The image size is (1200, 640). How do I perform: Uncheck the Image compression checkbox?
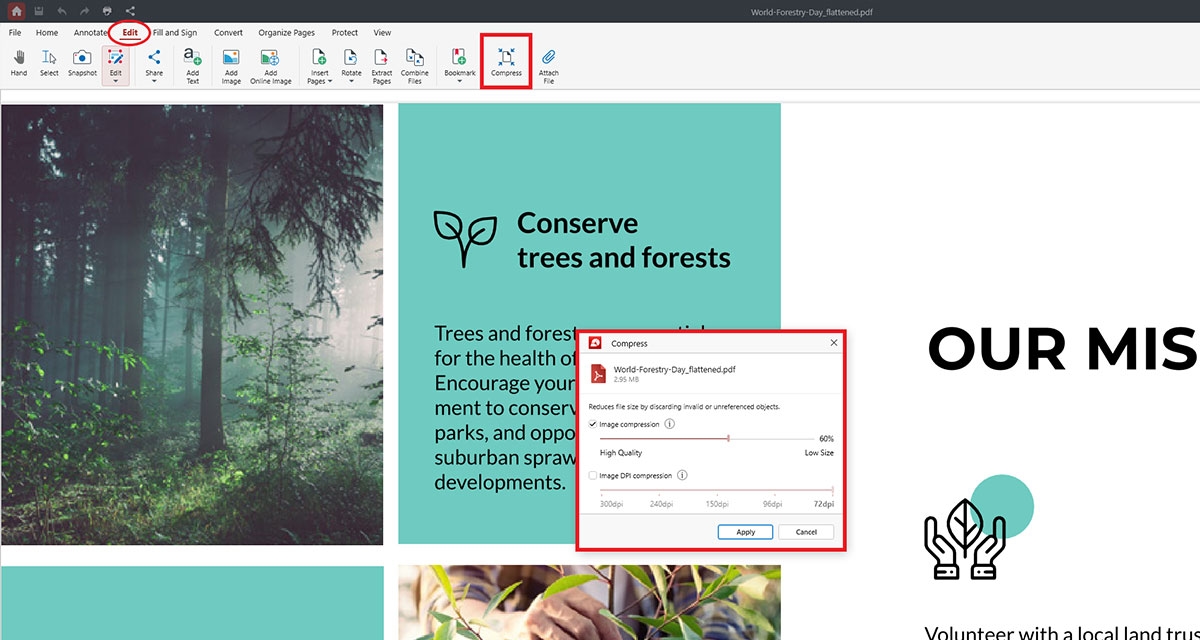593,424
